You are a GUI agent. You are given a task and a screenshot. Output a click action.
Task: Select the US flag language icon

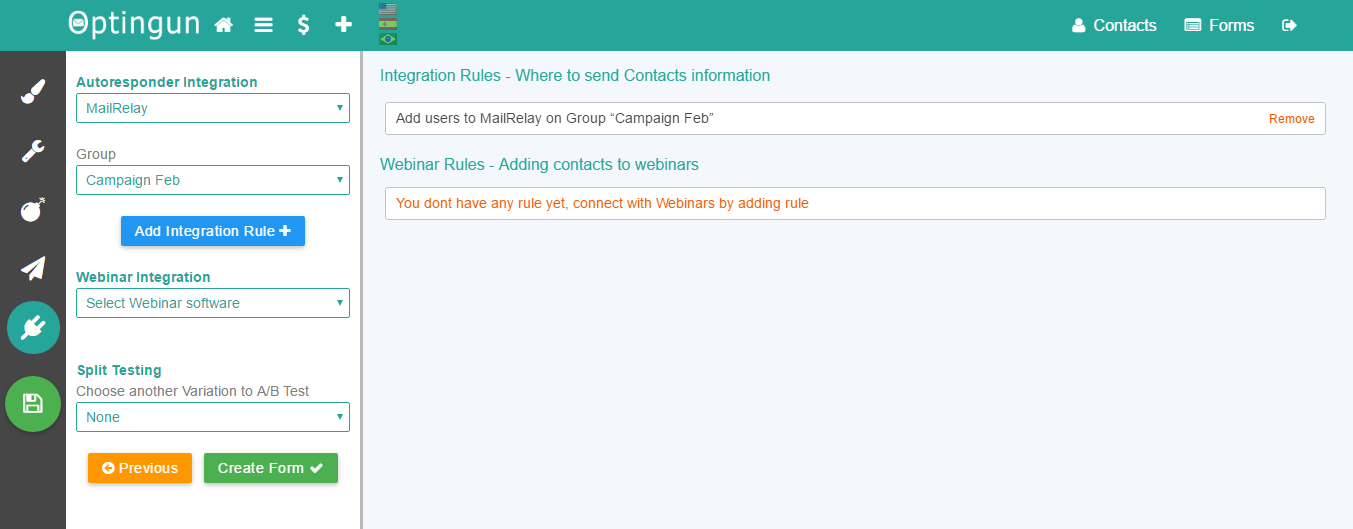pyautogui.click(x=388, y=9)
